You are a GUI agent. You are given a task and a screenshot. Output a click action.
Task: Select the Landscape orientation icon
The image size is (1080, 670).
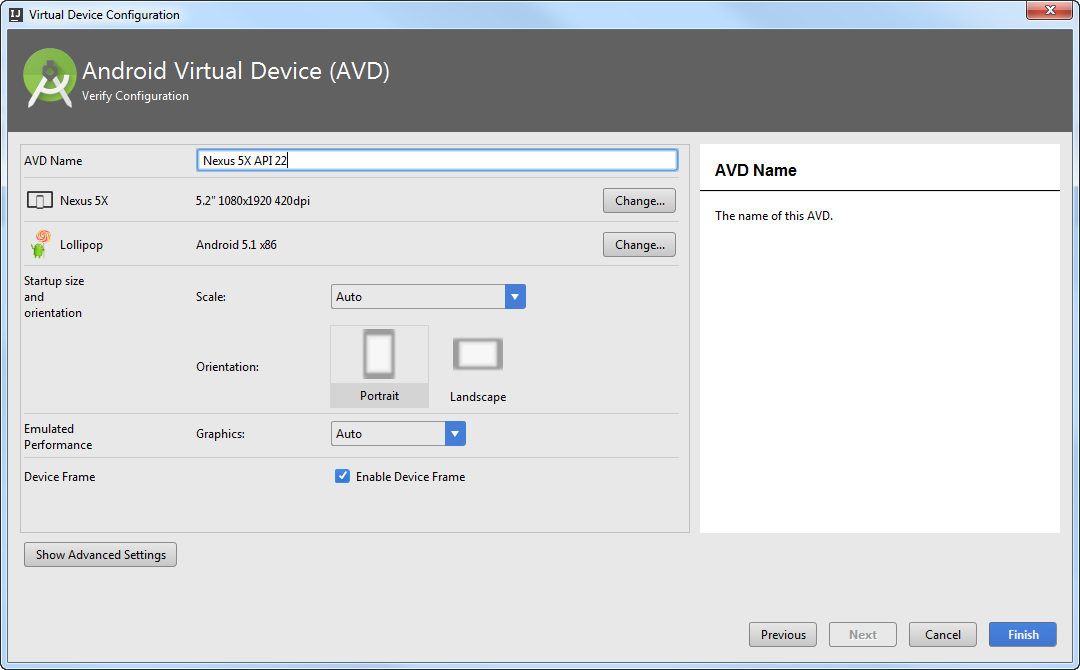tap(478, 356)
